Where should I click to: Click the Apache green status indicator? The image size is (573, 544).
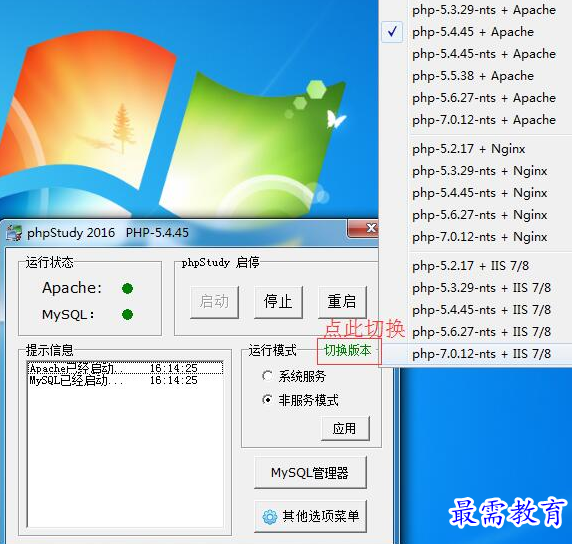[x=128, y=289]
